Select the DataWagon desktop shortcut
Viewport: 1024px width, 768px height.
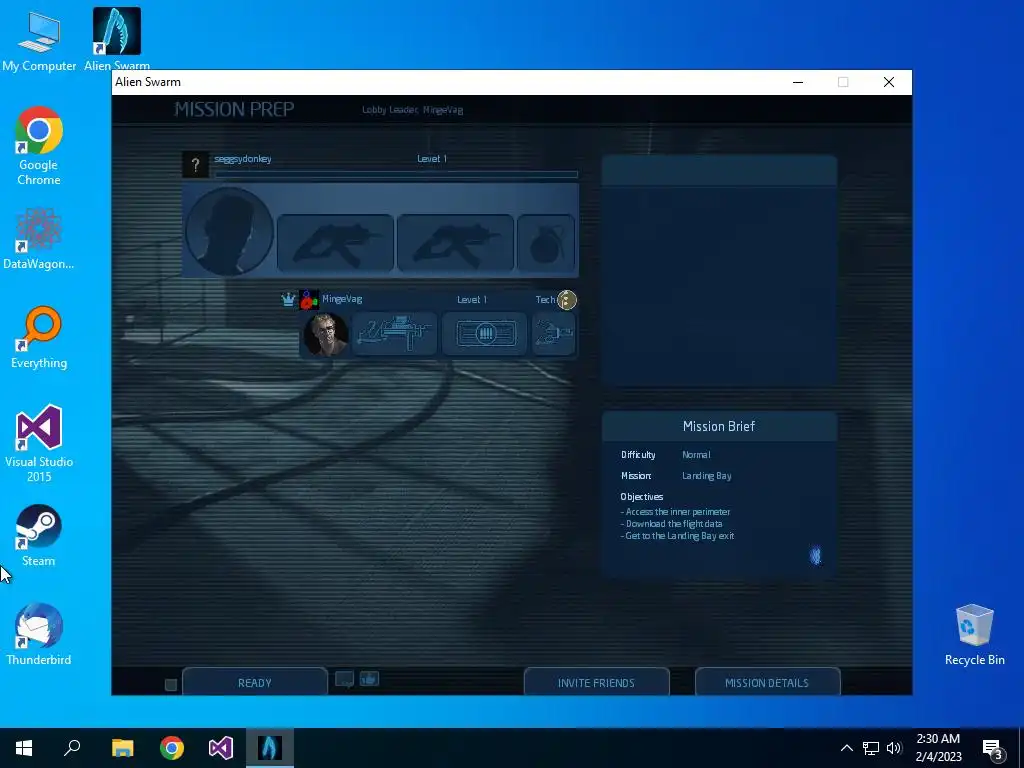39,239
